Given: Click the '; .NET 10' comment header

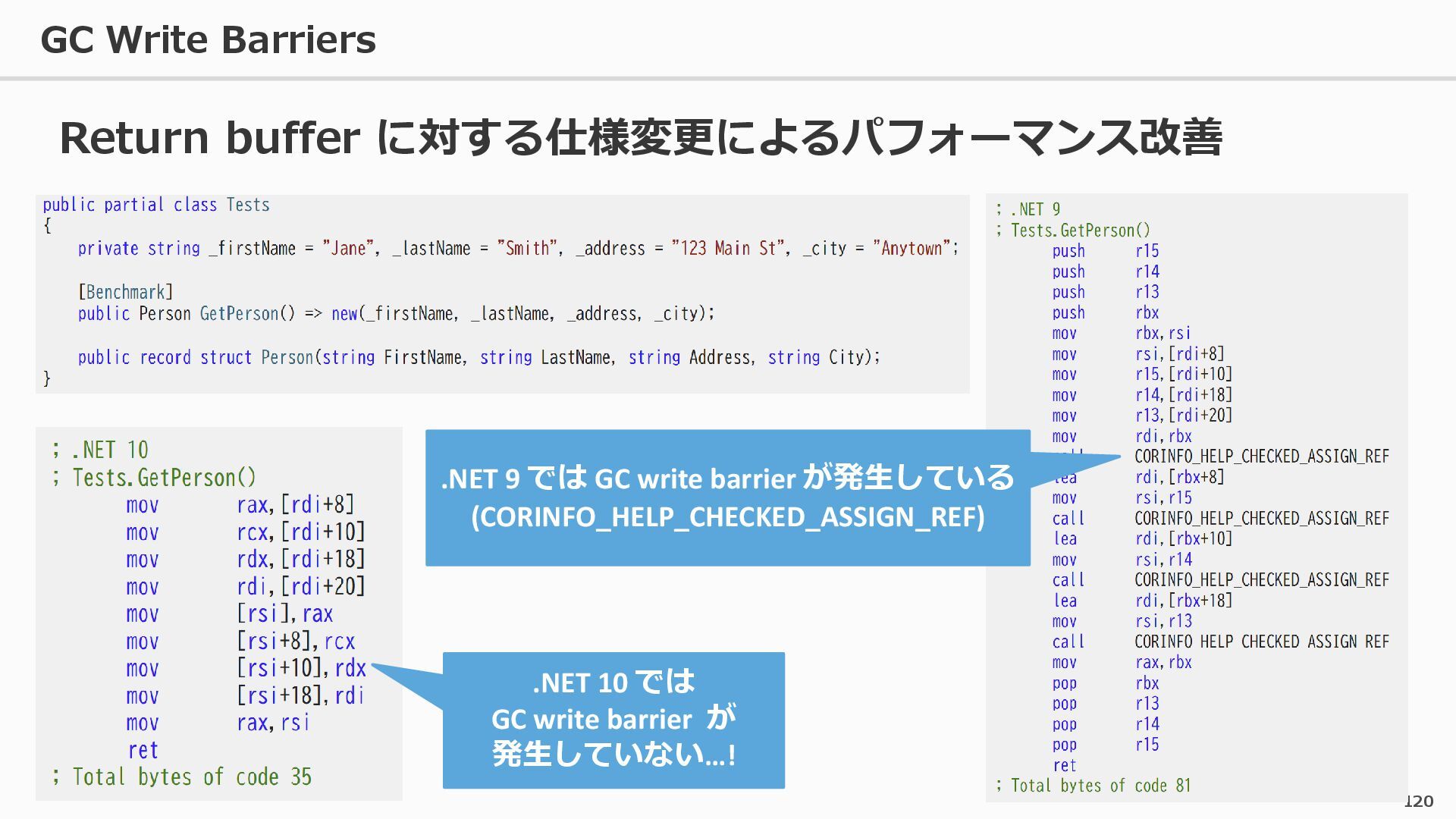Looking at the screenshot, I should click(x=100, y=450).
